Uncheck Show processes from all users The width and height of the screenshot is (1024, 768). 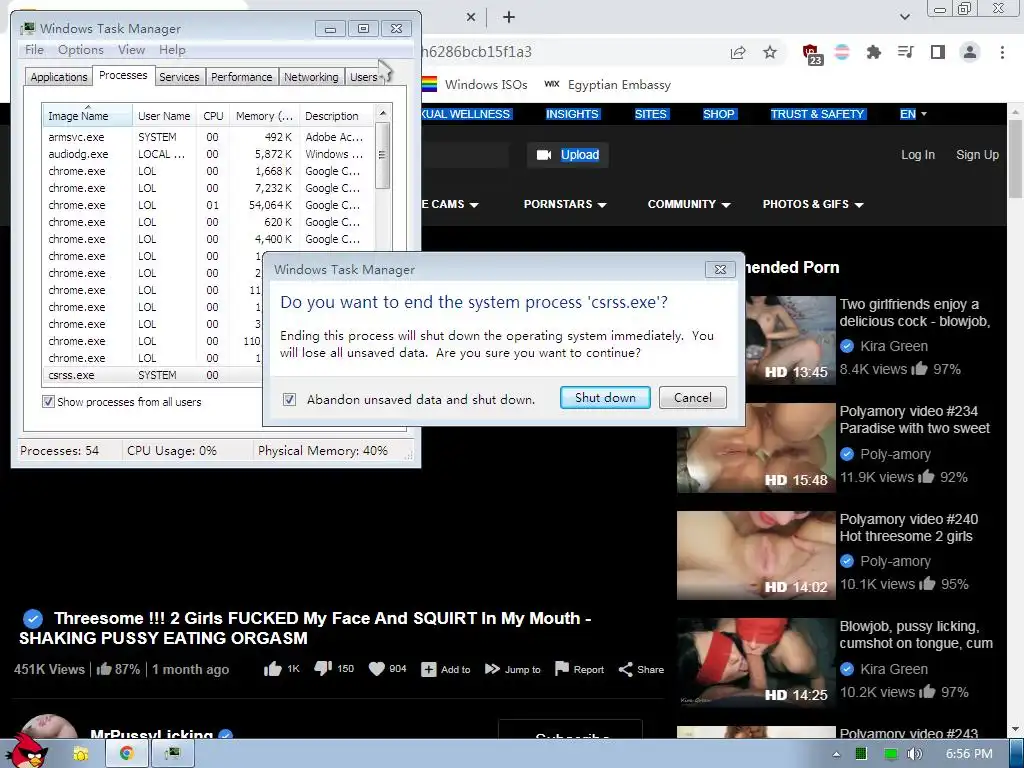click(x=48, y=402)
